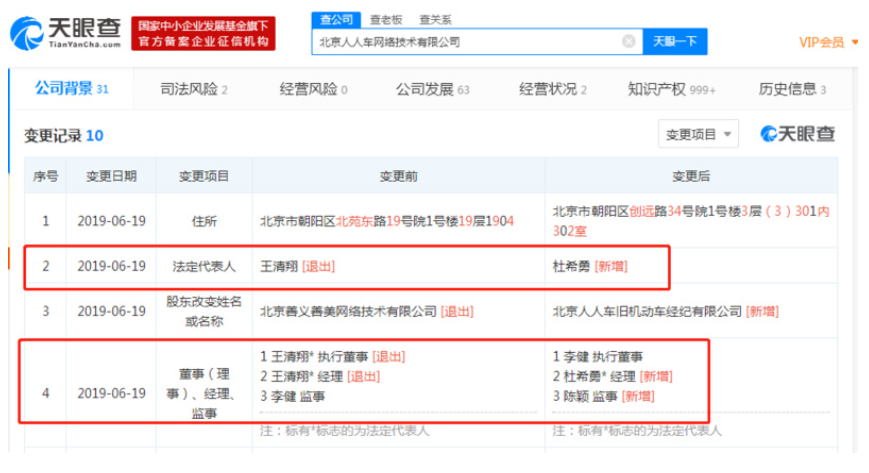
Task: Click the 股东改变姓名或名称 cell
Action: (x=204, y=311)
